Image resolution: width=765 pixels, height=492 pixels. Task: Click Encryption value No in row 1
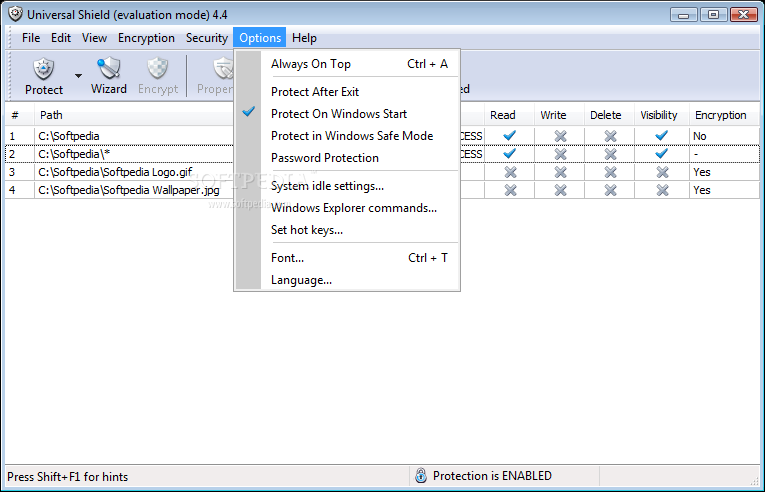pos(700,136)
